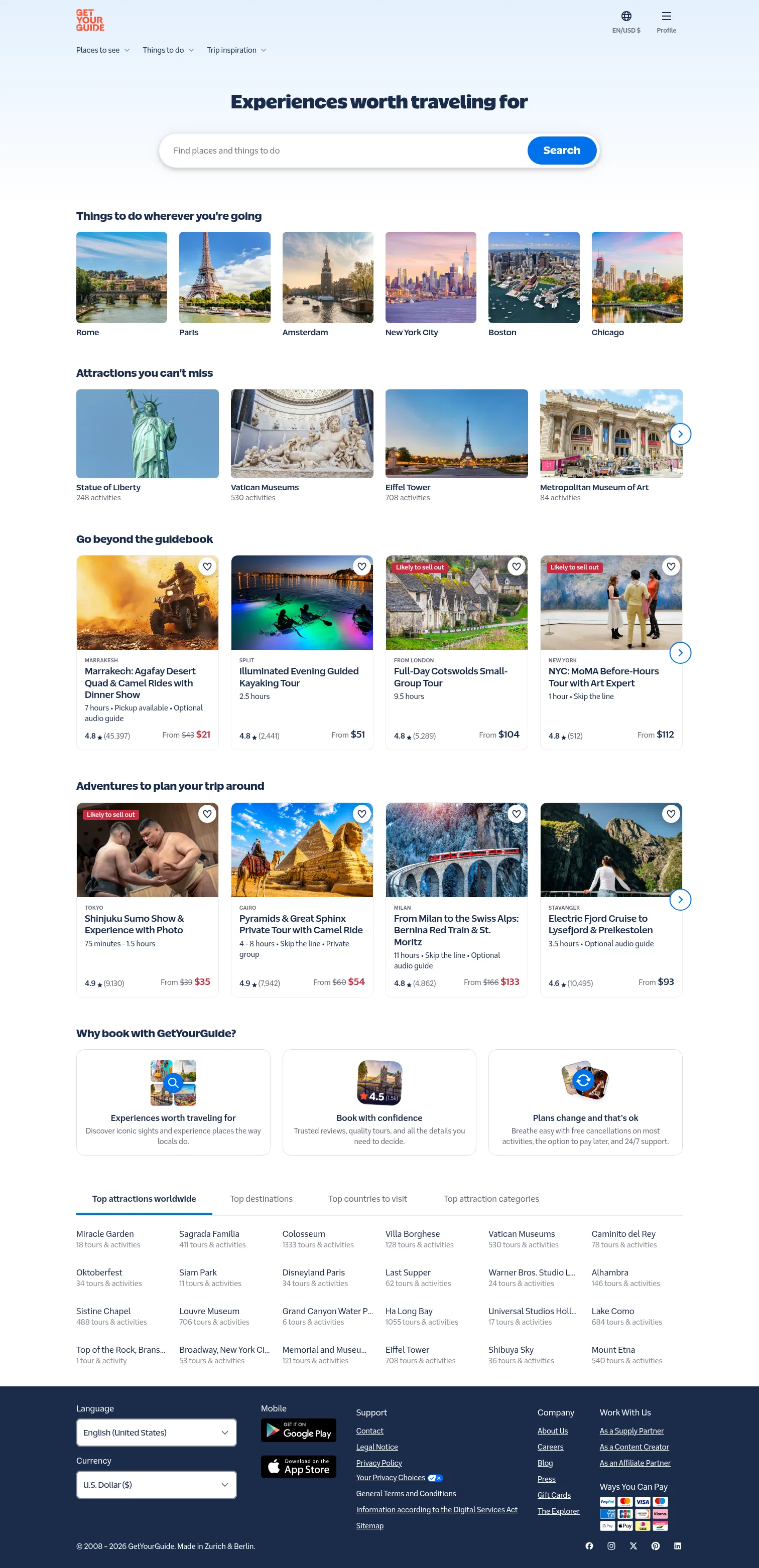Open the Metropolitan Museum of Art image

611,434
